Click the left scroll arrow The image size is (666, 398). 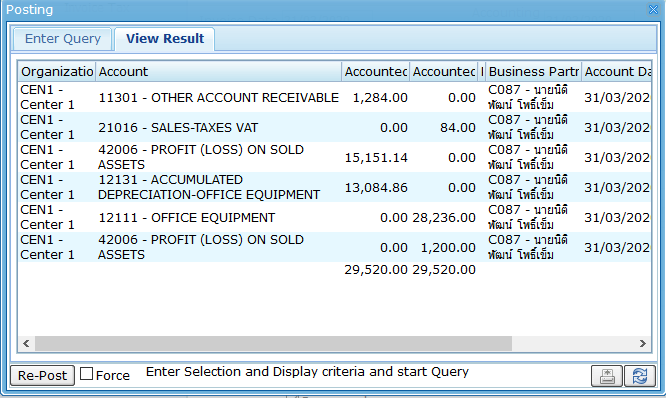coord(26,343)
